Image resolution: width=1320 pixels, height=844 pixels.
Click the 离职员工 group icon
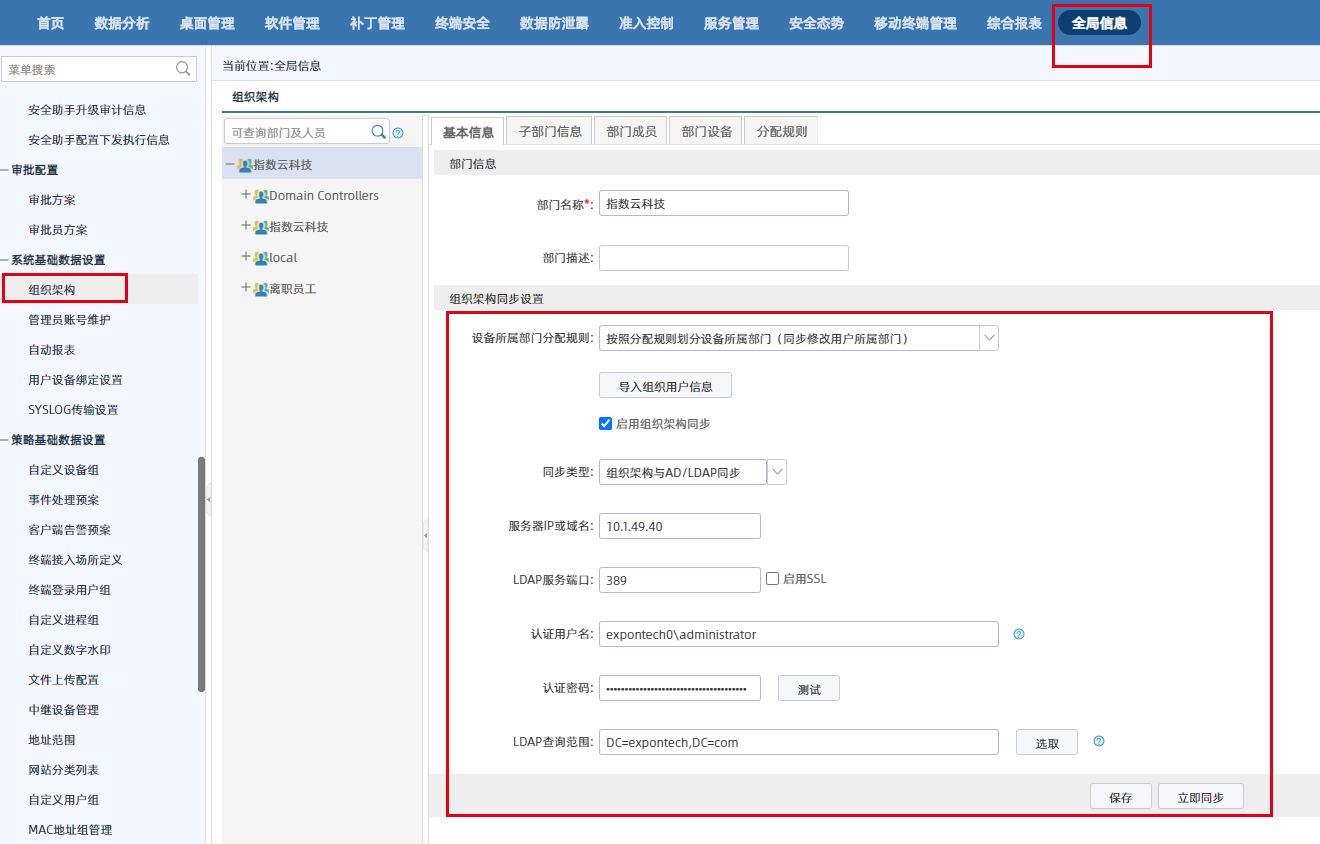tap(261, 289)
